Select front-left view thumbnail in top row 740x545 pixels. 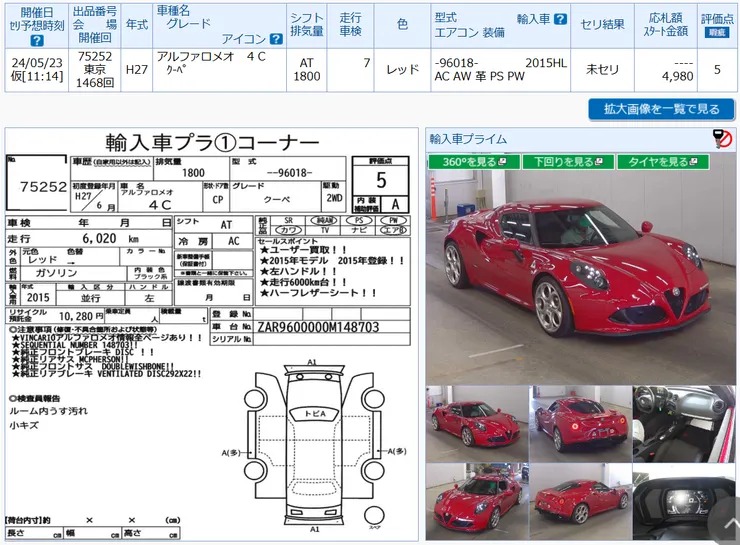[475, 420]
